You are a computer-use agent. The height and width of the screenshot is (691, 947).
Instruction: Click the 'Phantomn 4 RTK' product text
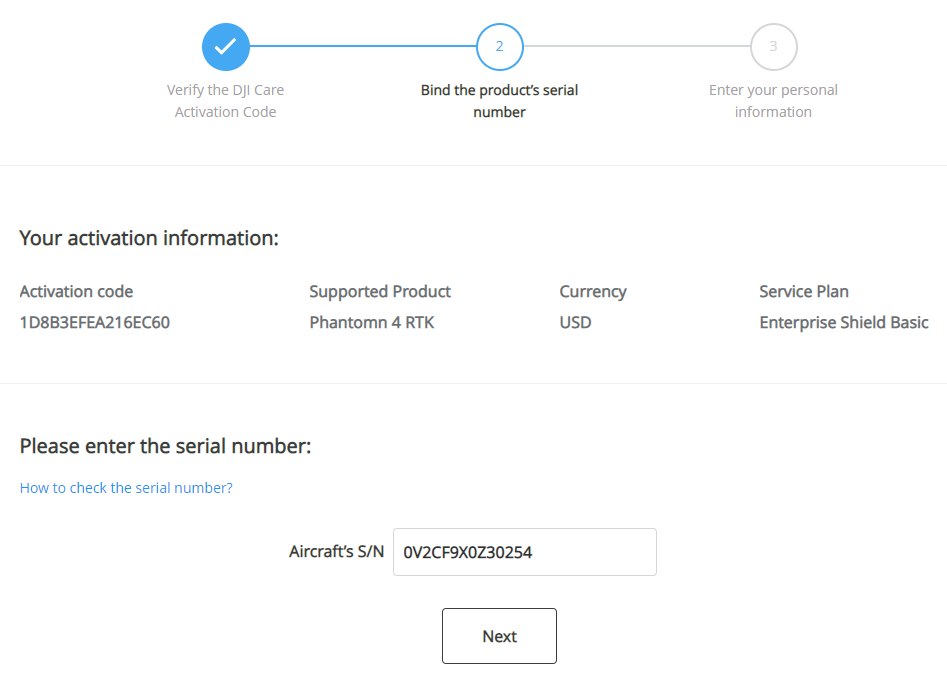tap(371, 323)
